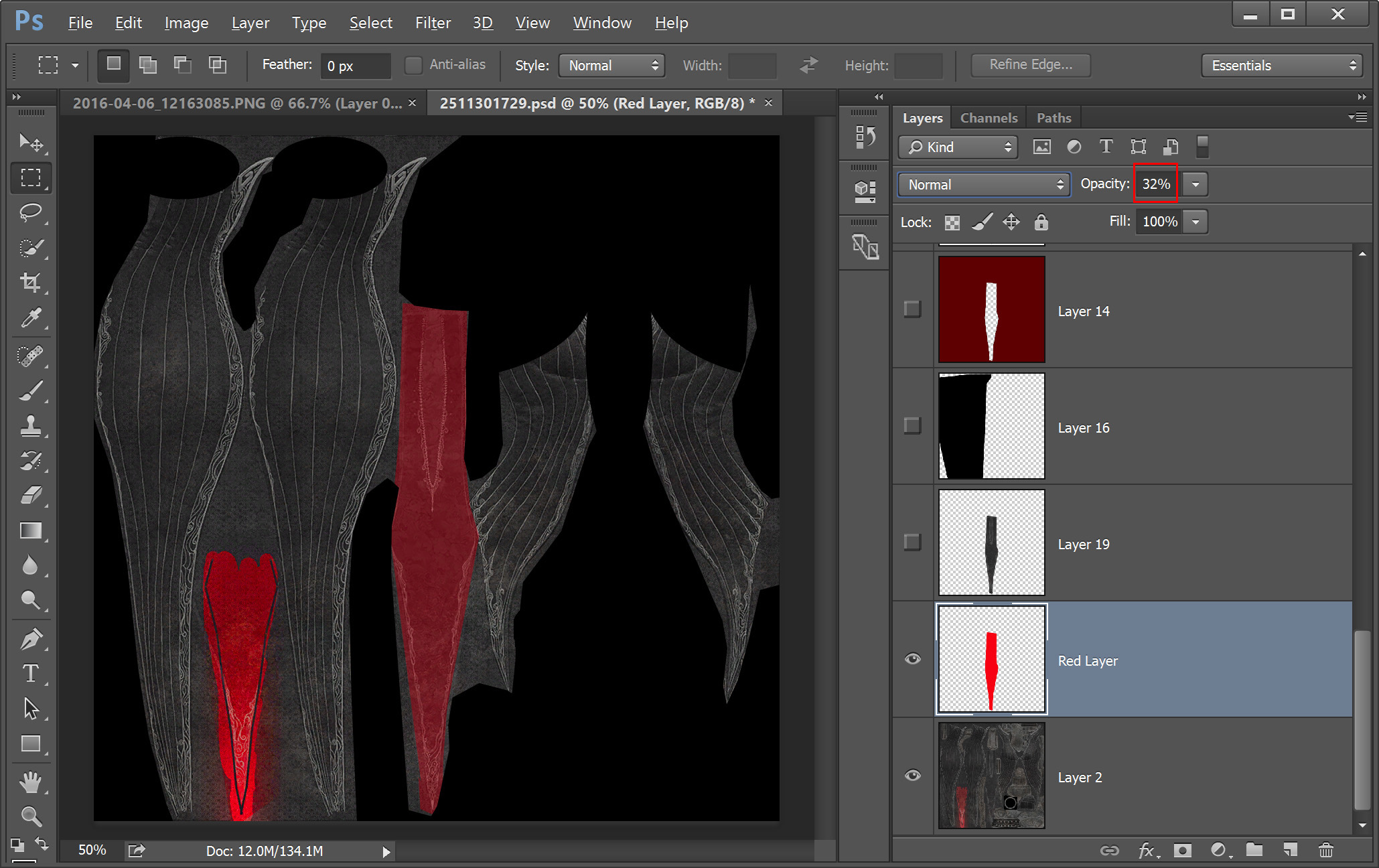Choose the Gradient tool

(30, 530)
